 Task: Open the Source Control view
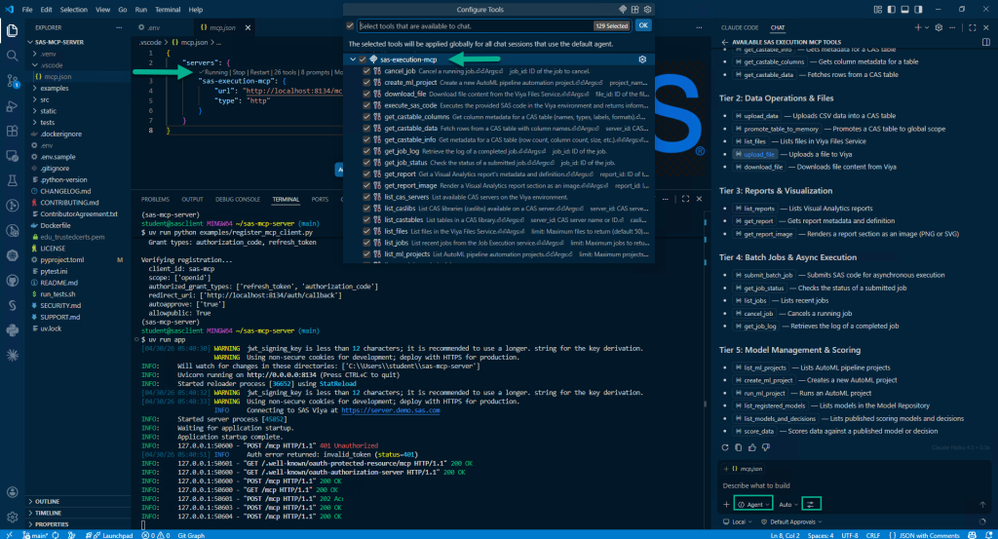(x=12, y=81)
